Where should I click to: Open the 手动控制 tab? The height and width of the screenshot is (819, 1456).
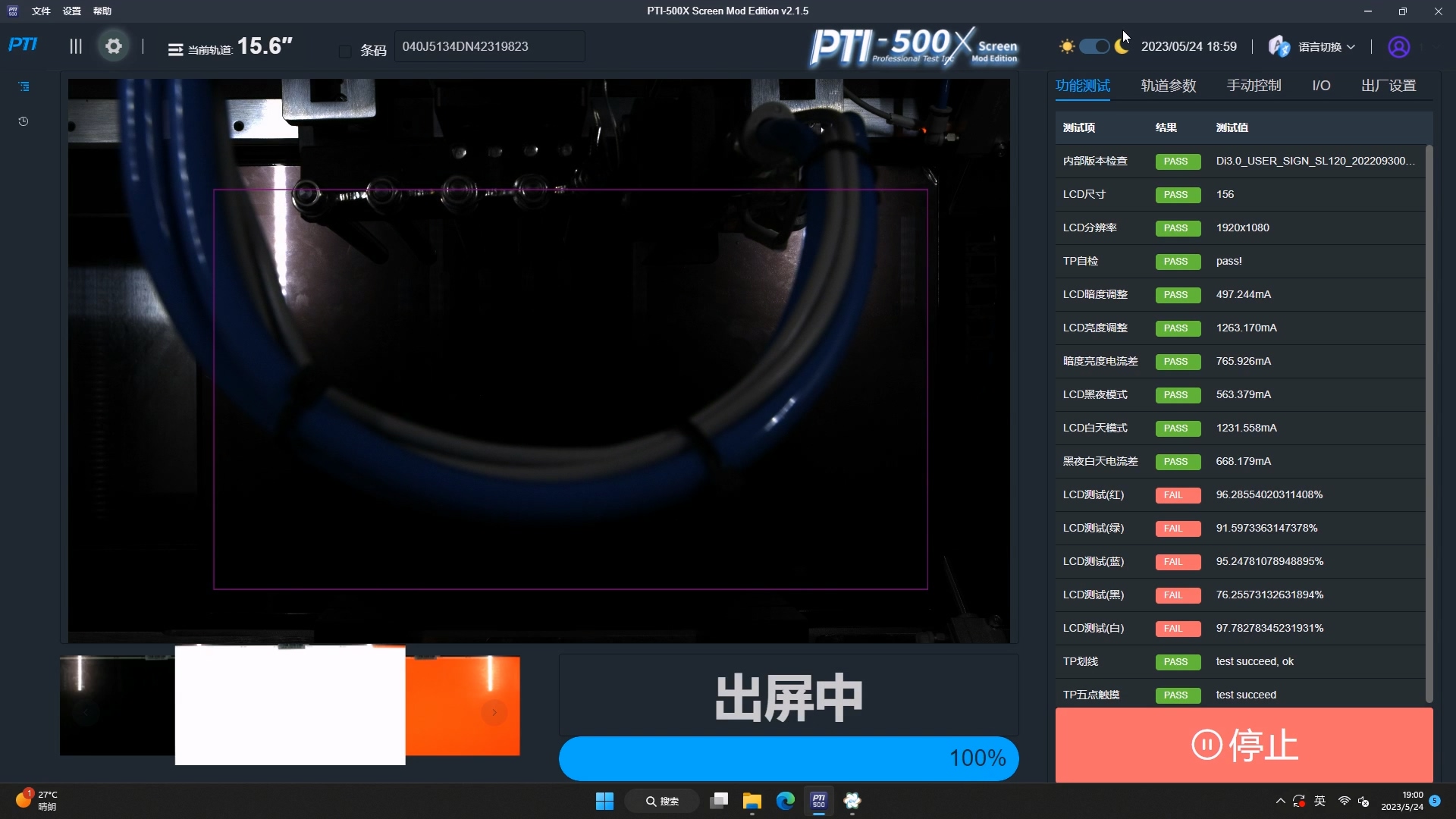1254,86
